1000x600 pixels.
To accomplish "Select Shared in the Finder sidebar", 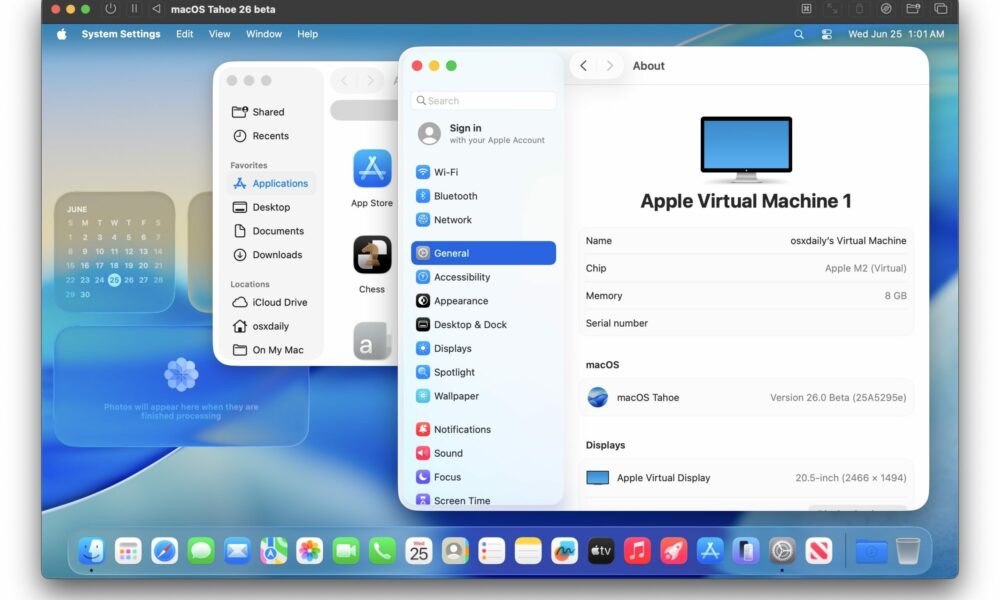I will 271,112.
